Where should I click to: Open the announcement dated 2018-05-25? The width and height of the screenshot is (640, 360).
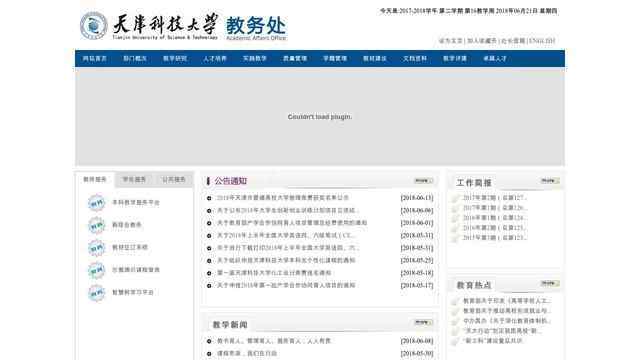pyautogui.click(x=286, y=260)
